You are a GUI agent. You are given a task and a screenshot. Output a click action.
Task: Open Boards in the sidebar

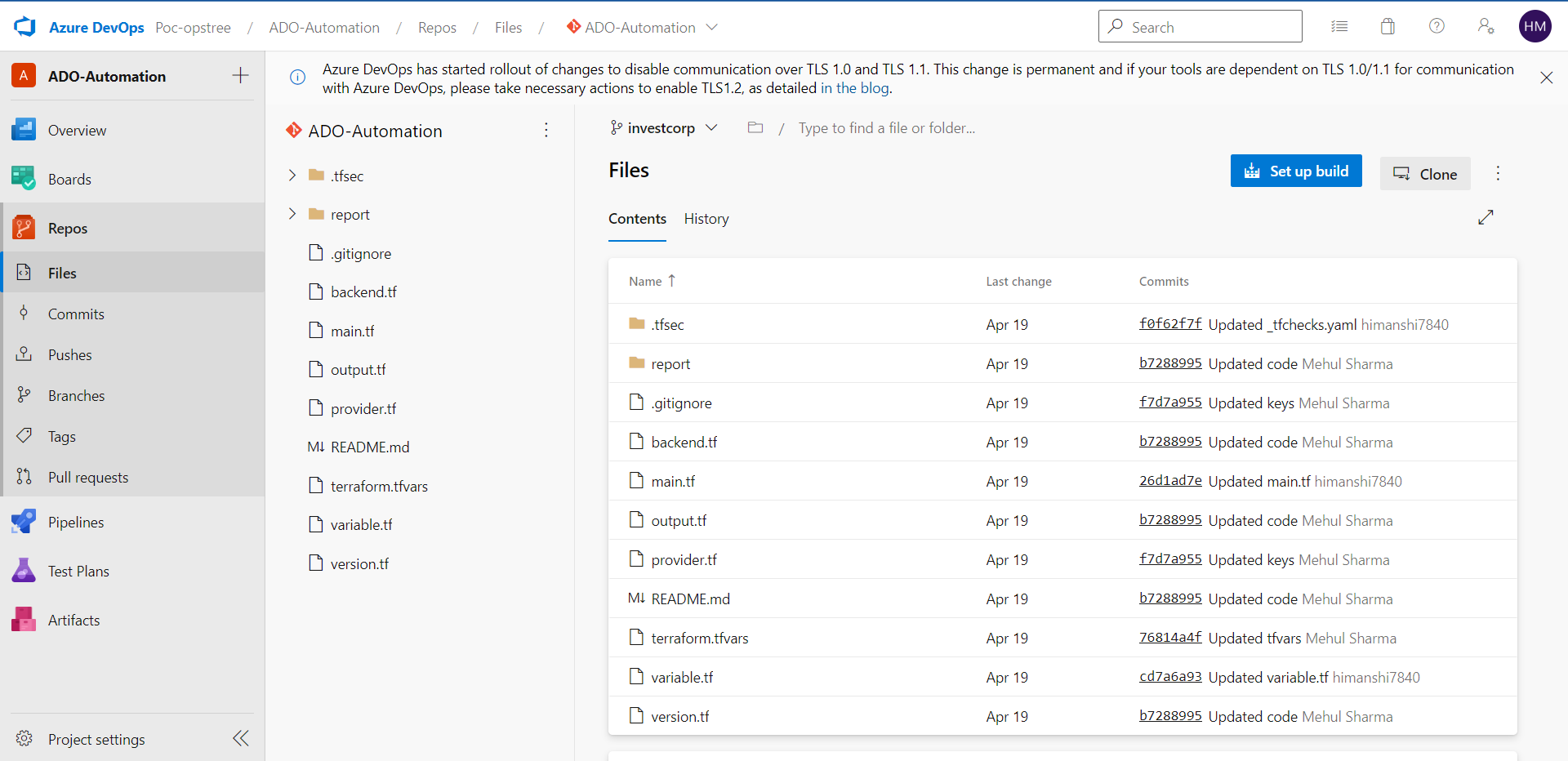click(132, 179)
